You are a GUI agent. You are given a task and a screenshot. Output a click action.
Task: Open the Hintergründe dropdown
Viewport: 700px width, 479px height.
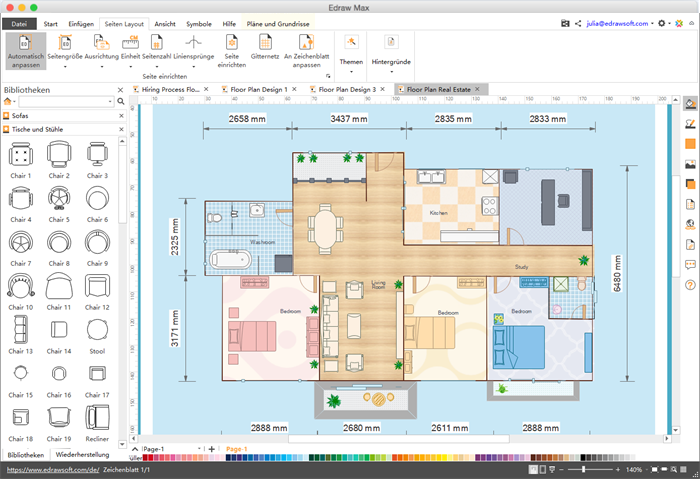pos(391,48)
